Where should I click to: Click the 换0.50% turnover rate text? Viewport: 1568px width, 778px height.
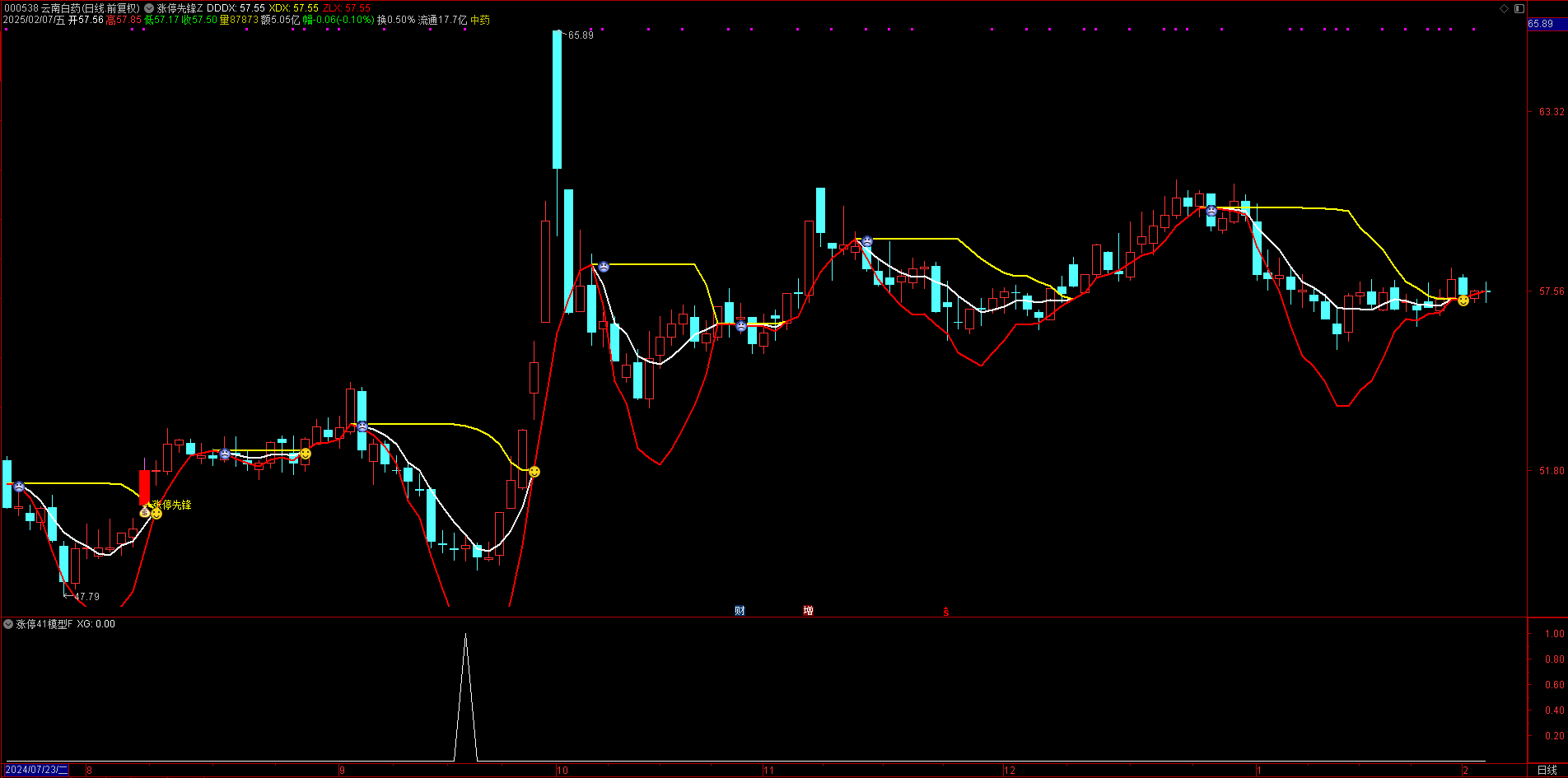[x=396, y=20]
